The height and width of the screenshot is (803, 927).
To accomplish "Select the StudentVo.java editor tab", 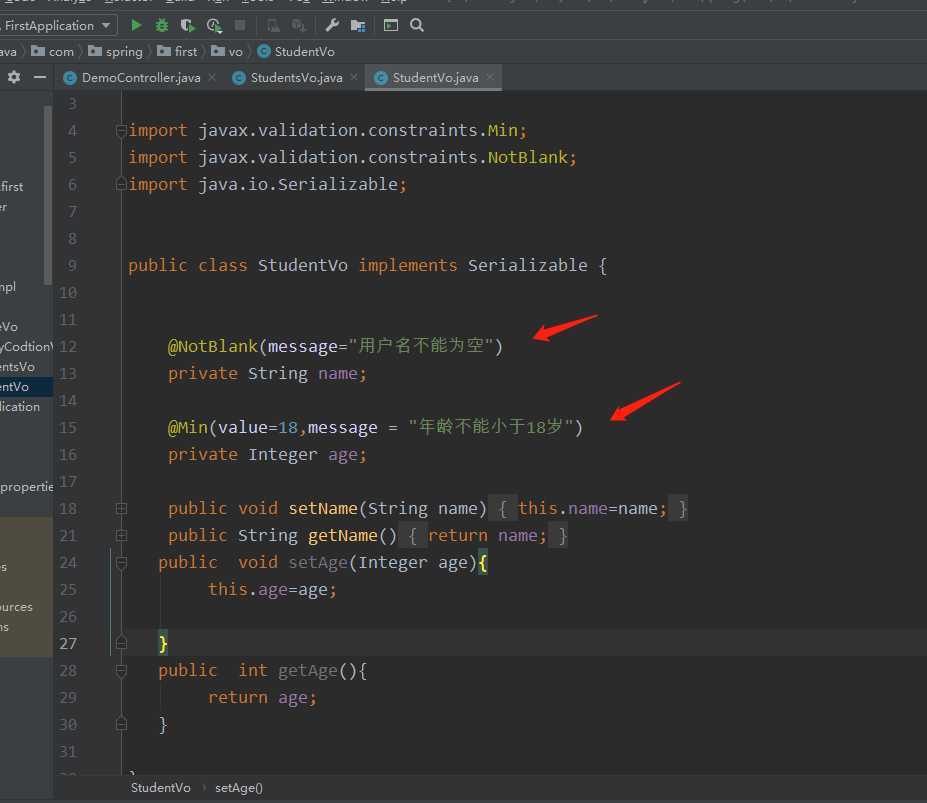I will click(x=435, y=77).
